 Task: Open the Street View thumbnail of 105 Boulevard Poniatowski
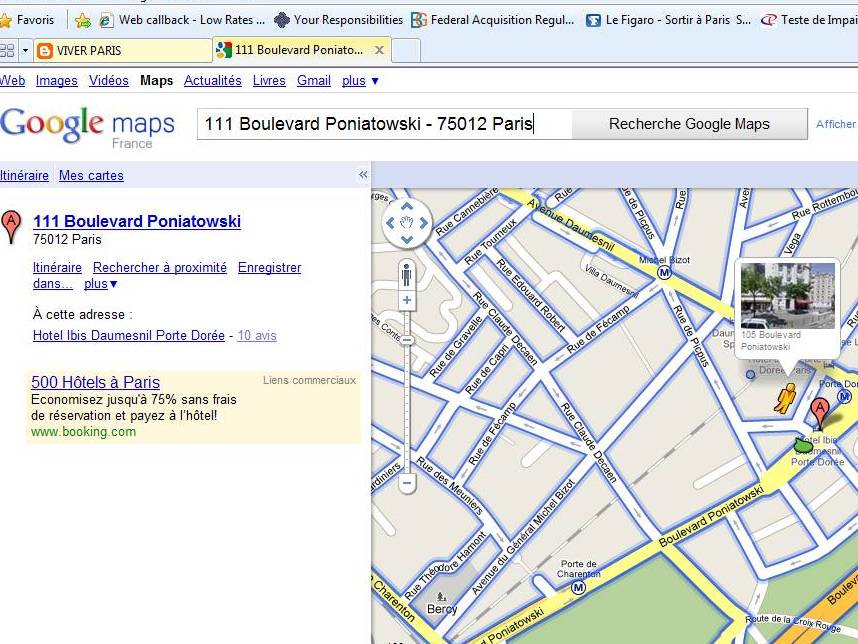(x=787, y=295)
